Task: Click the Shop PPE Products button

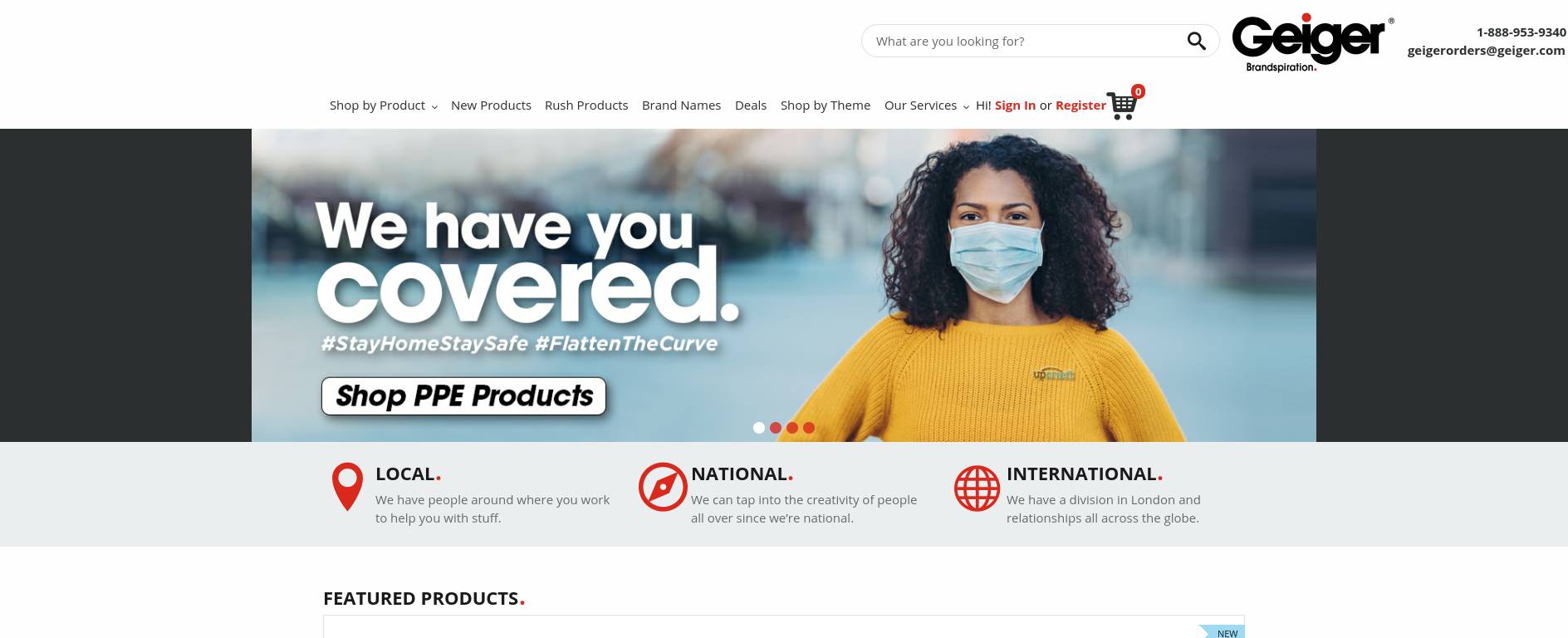Action: pyautogui.click(x=463, y=396)
